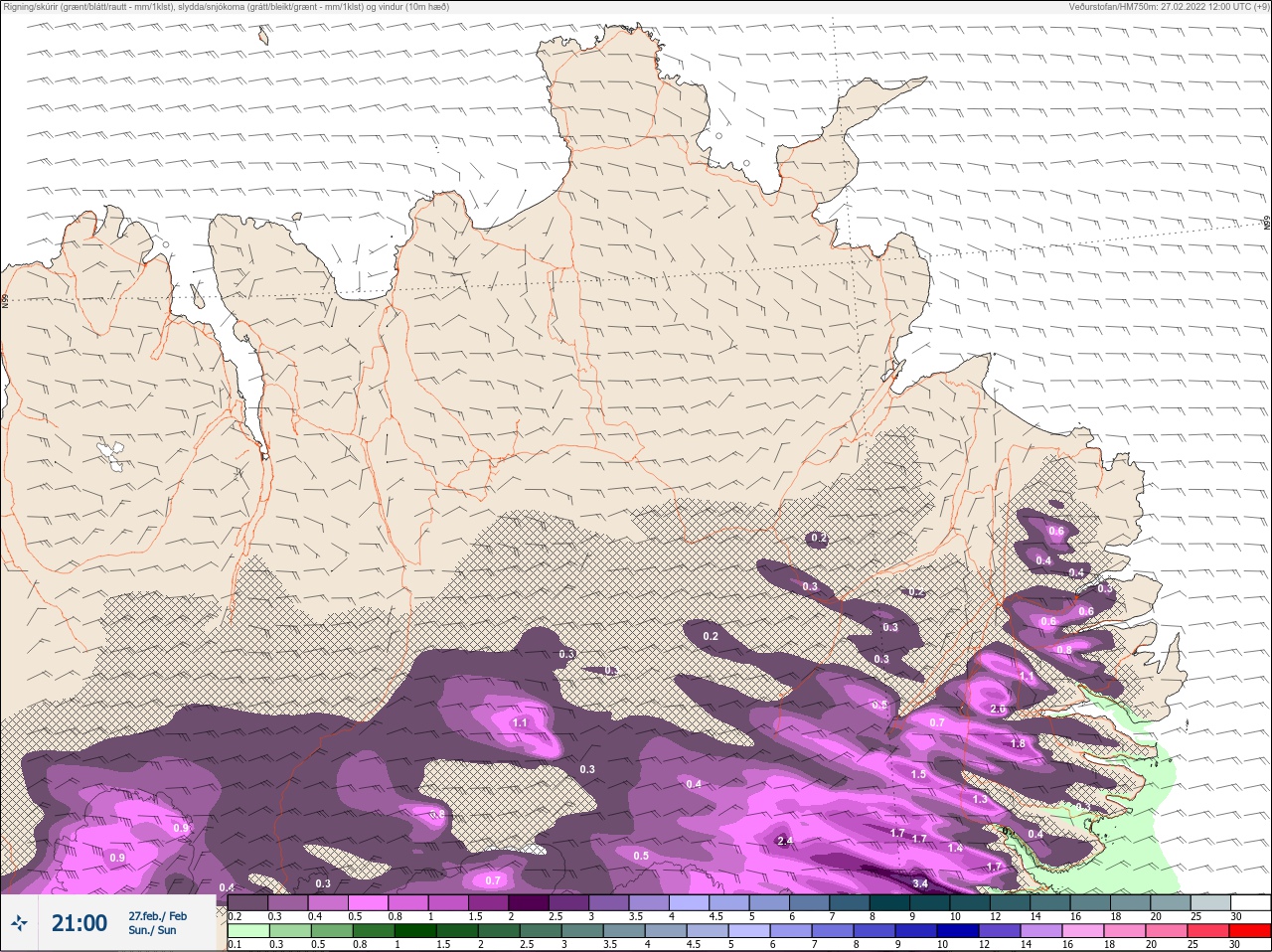
Task: Click the 21:00 forecast time label
Action: (79, 923)
